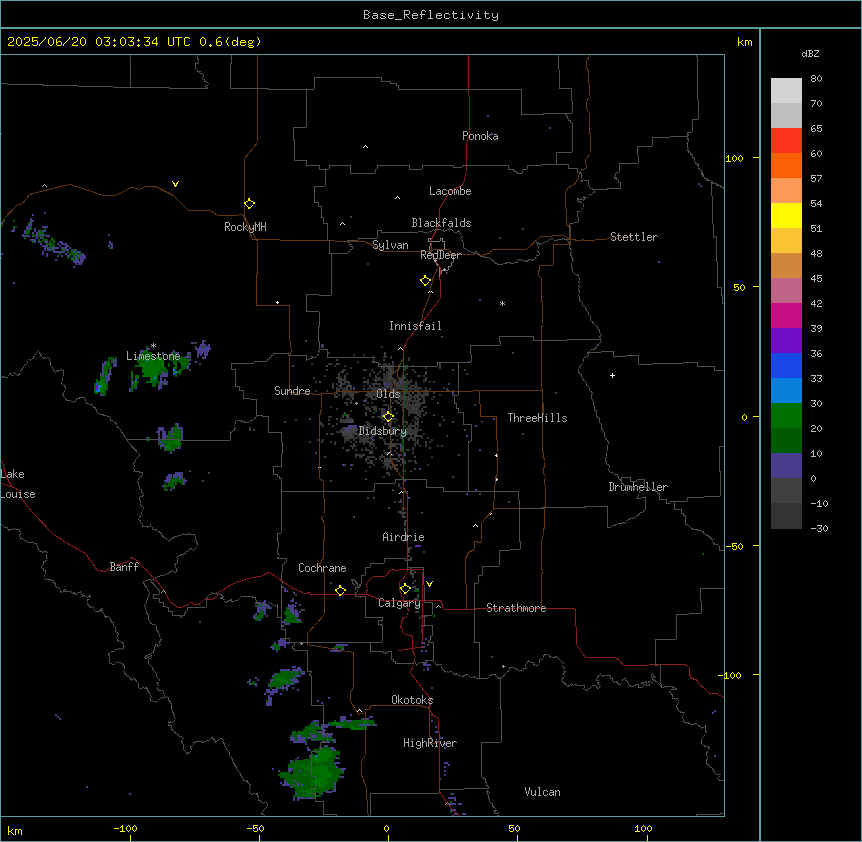The height and width of the screenshot is (842, 862).
Task: Click the Base_Reflectivity title
Action: (x=431, y=15)
